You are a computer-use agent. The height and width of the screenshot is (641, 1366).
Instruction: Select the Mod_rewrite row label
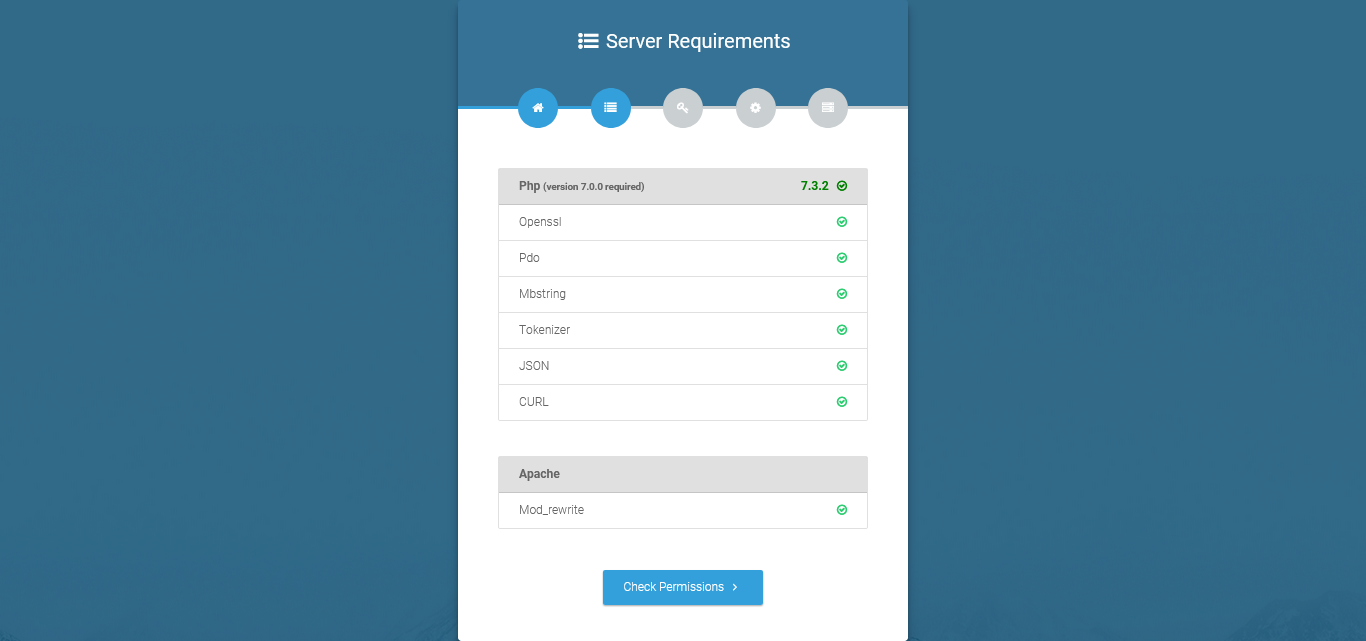(x=551, y=510)
